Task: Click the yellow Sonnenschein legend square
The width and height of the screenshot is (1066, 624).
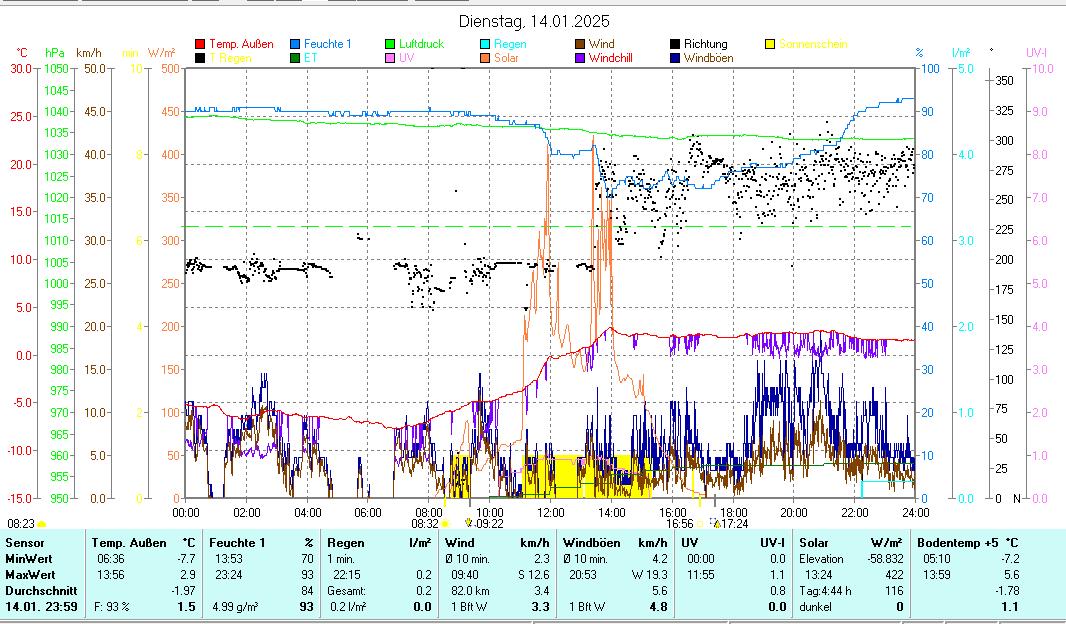Action: [770, 44]
